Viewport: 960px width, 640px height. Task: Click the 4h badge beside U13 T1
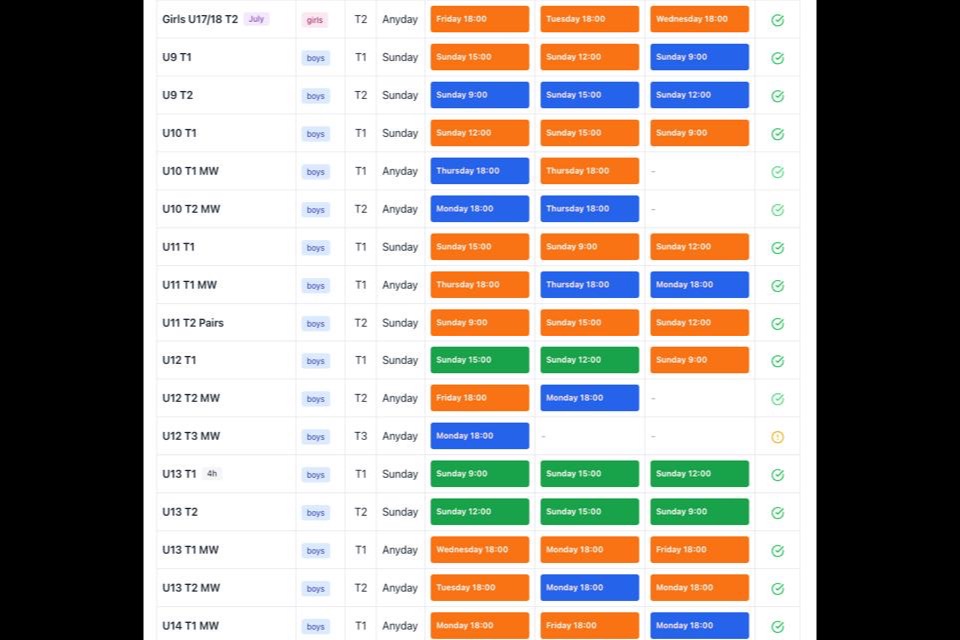coord(211,473)
